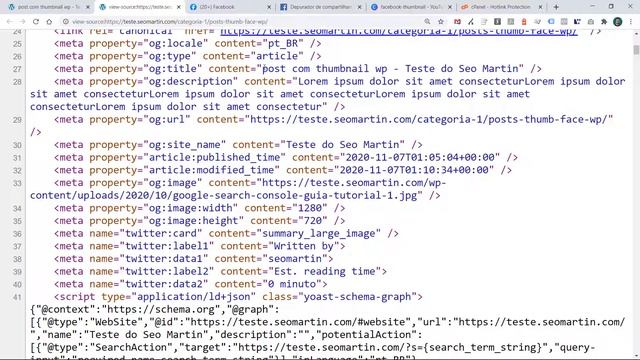View site information icon in address bar

[65, 22]
